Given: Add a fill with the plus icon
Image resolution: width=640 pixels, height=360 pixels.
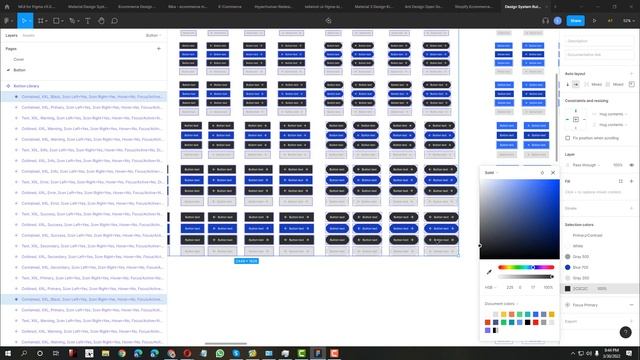Looking at the screenshot, I should point(631,181).
